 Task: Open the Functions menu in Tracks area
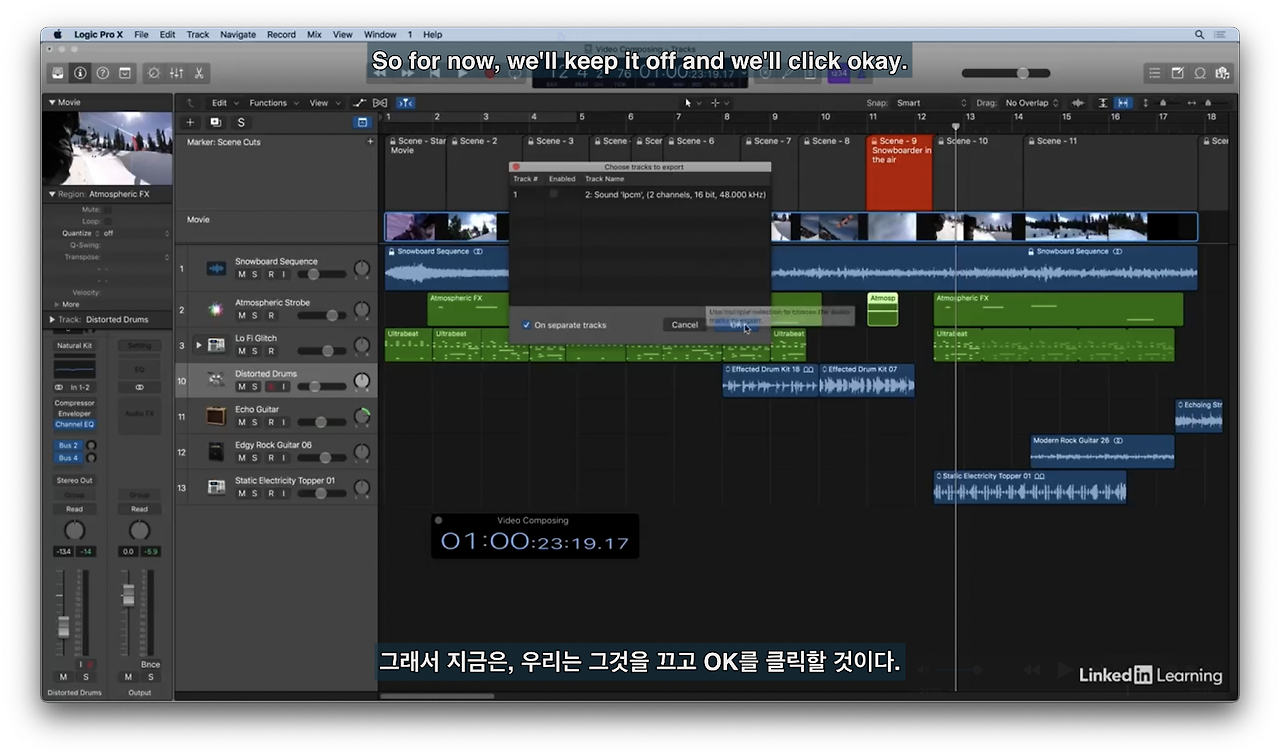coord(271,102)
